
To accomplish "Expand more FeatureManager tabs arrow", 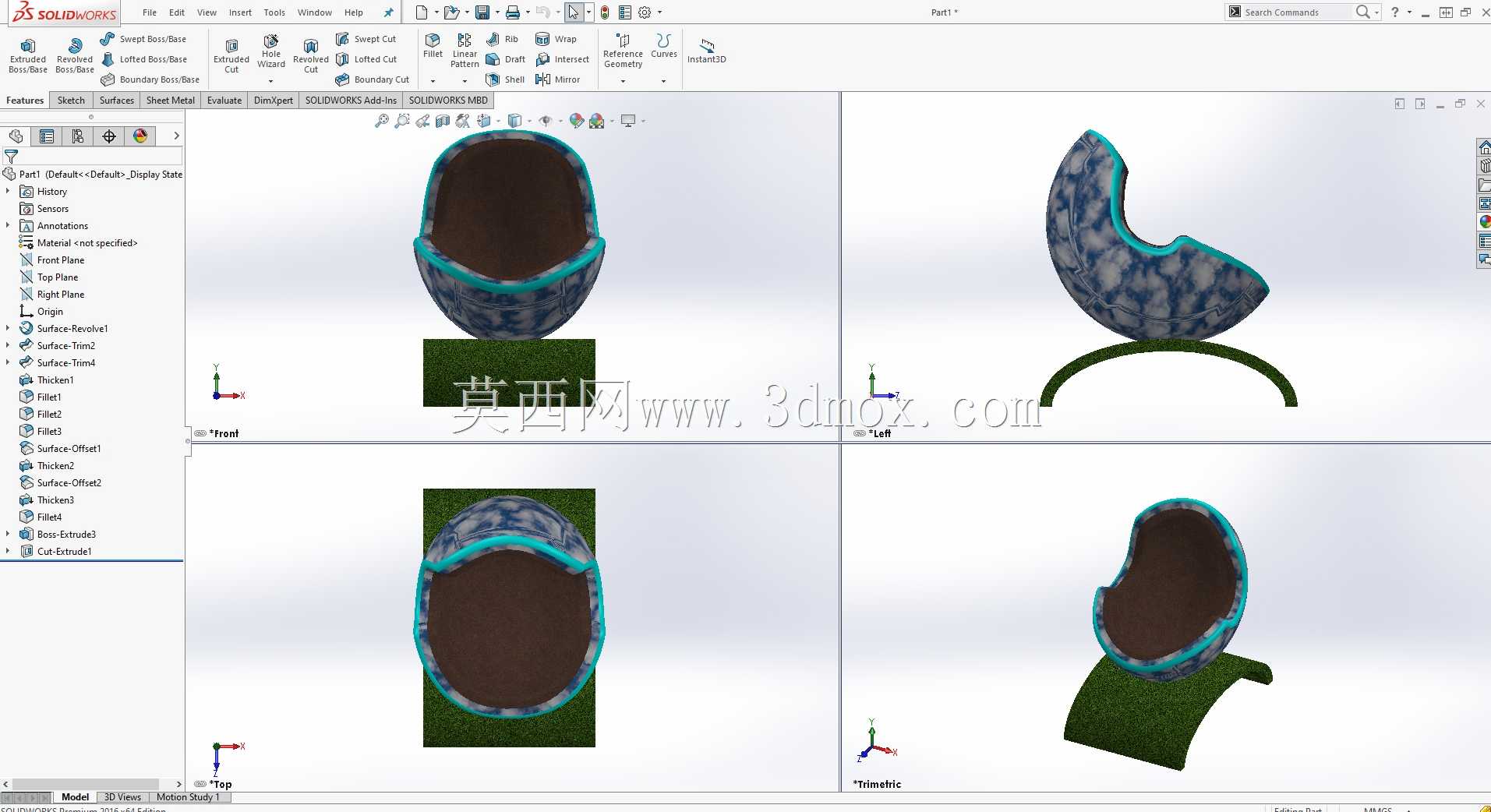I will 177,136.
